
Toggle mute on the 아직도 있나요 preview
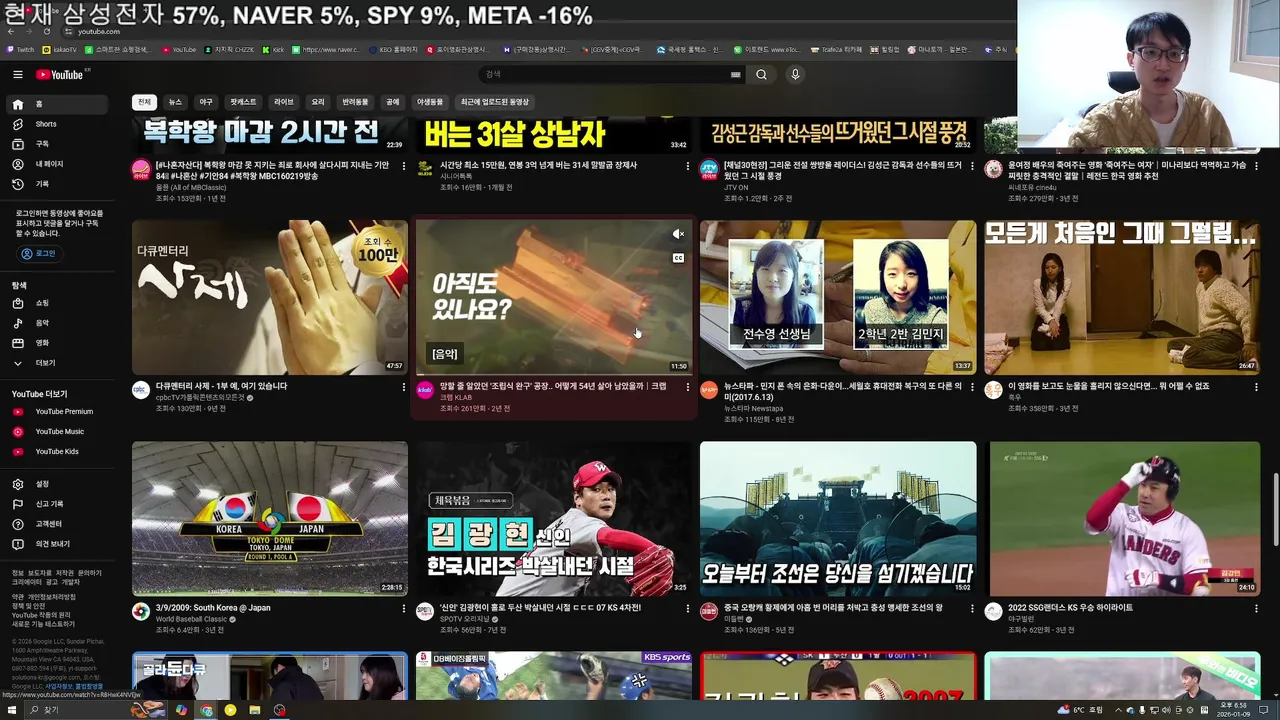click(x=678, y=234)
